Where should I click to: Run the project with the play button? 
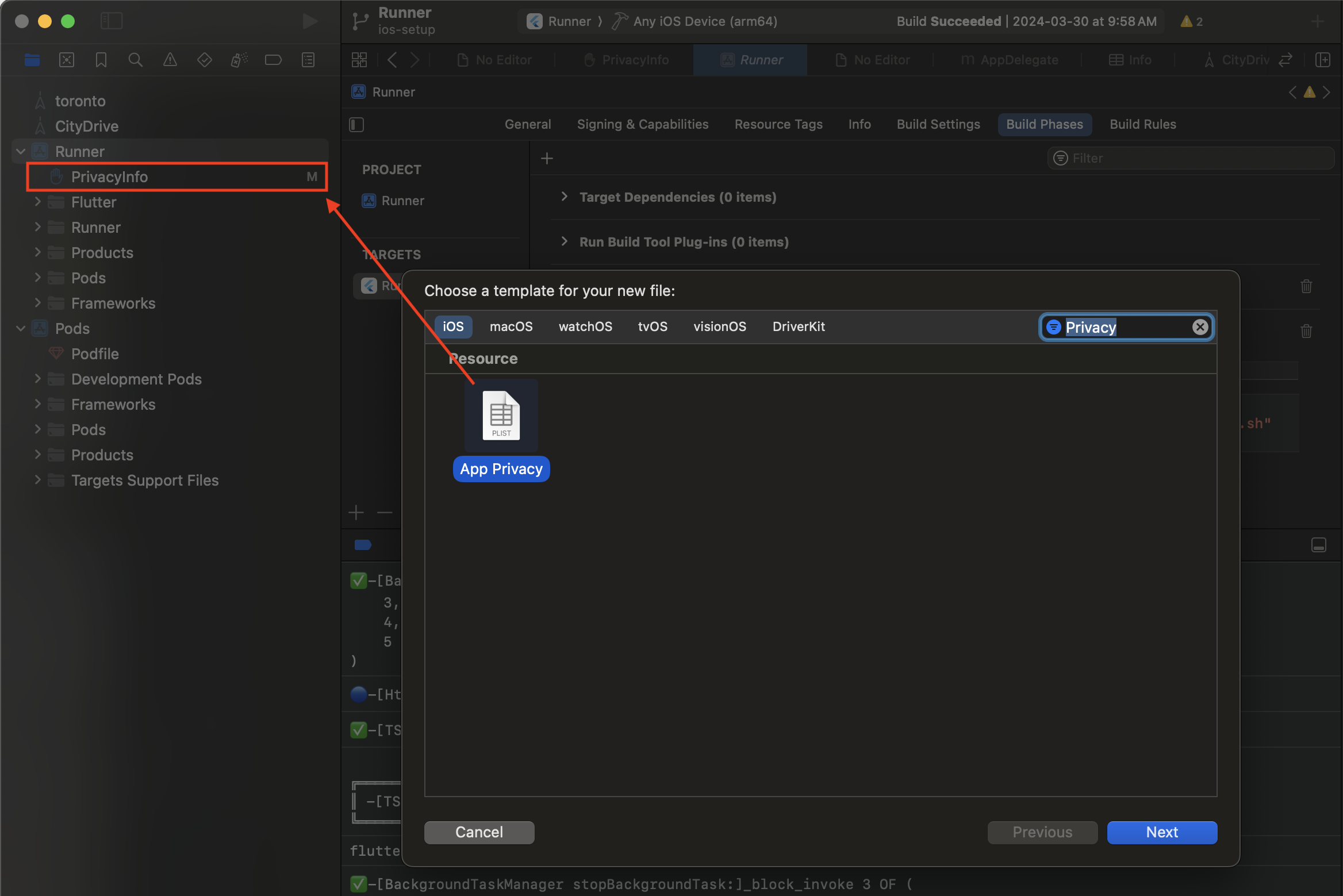[x=310, y=21]
